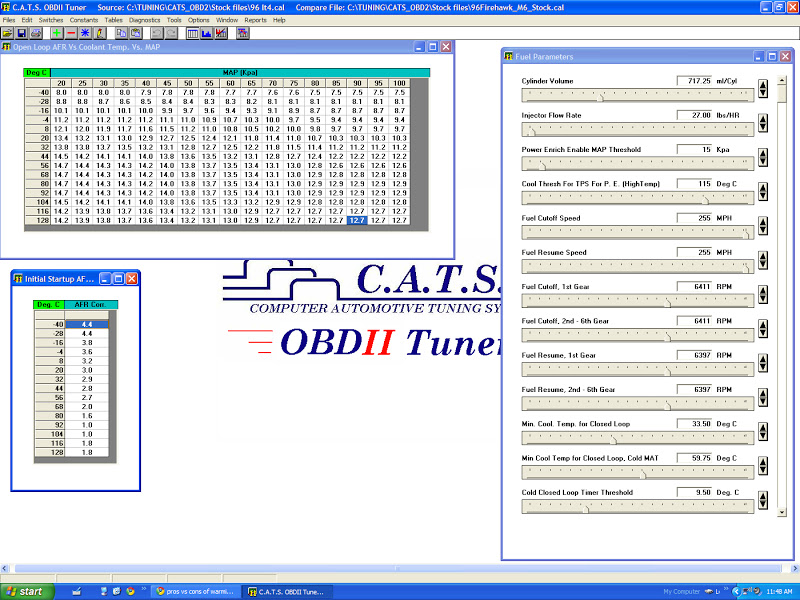
Task: Open the Help menu
Action: click(279, 20)
